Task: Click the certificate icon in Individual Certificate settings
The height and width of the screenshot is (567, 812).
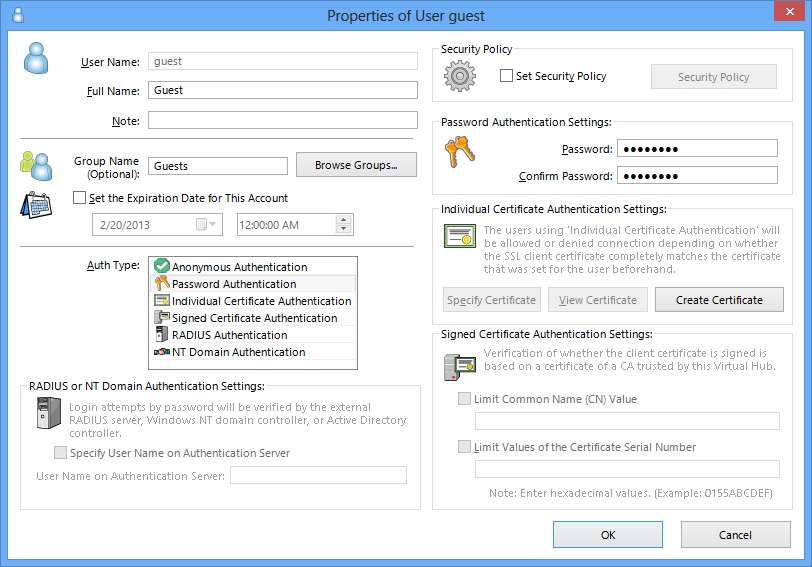Action: pos(460,237)
